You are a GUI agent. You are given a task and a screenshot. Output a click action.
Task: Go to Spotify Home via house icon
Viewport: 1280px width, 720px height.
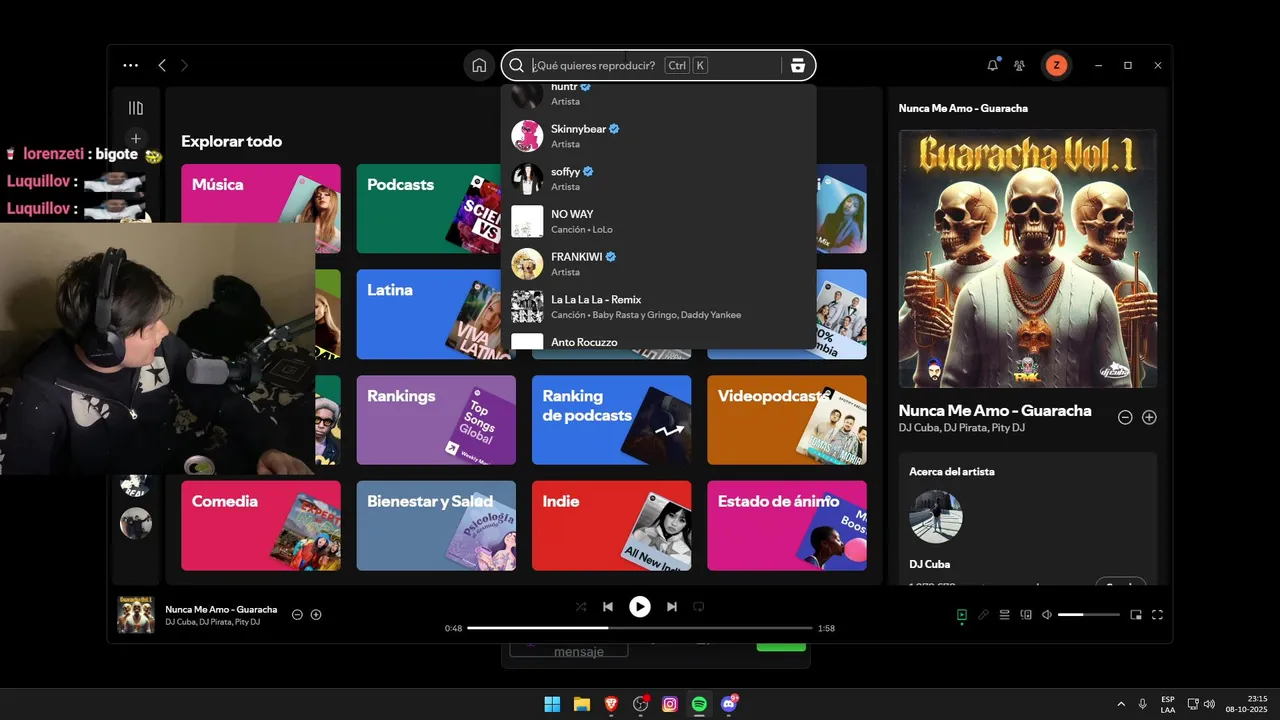[x=479, y=66]
